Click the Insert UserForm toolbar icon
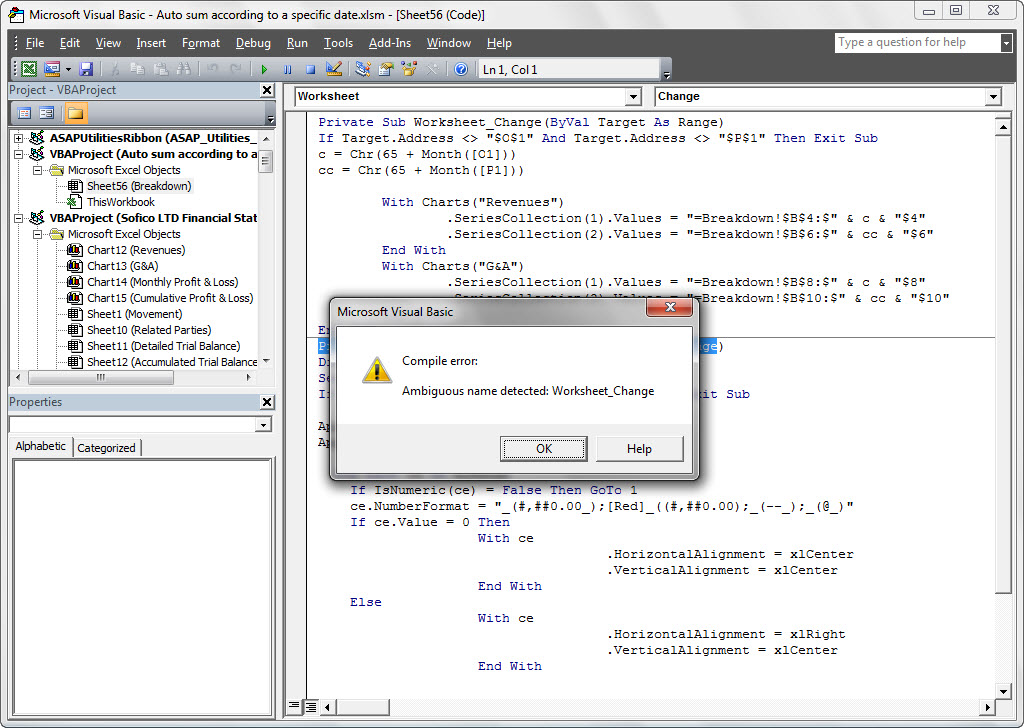The width and height of the screenshot is (1024, 728). pyautogui.click(x=52, y=69)
